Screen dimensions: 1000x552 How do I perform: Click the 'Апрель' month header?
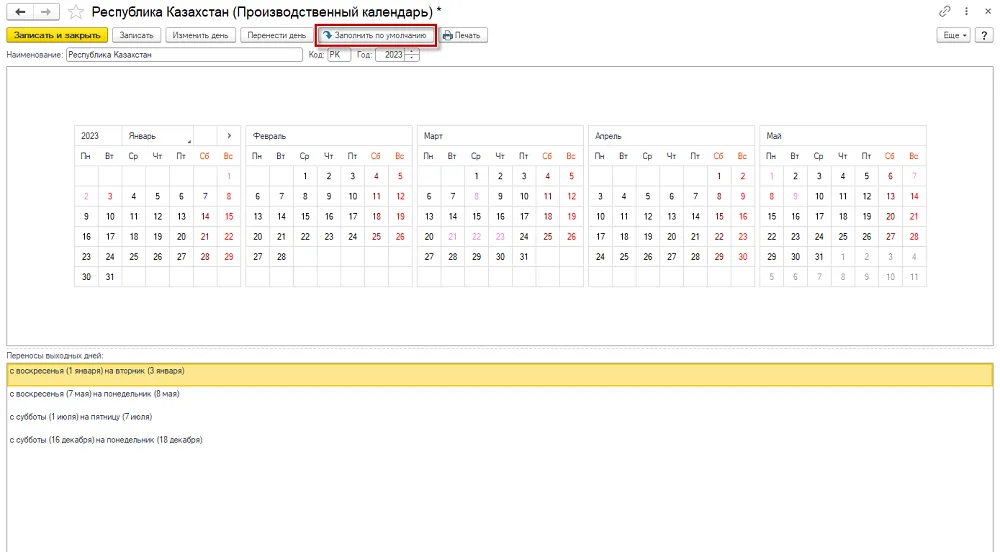pyautogui.click(x=672, y=136)
